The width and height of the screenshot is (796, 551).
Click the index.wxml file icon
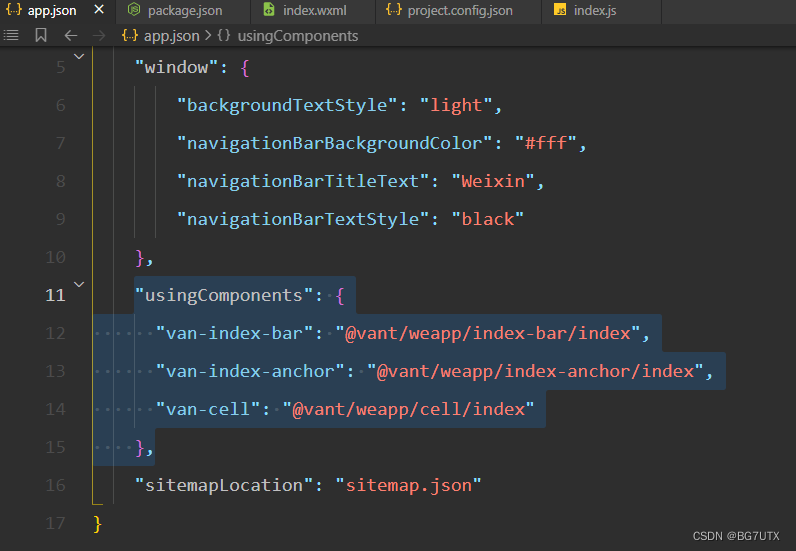269,10
